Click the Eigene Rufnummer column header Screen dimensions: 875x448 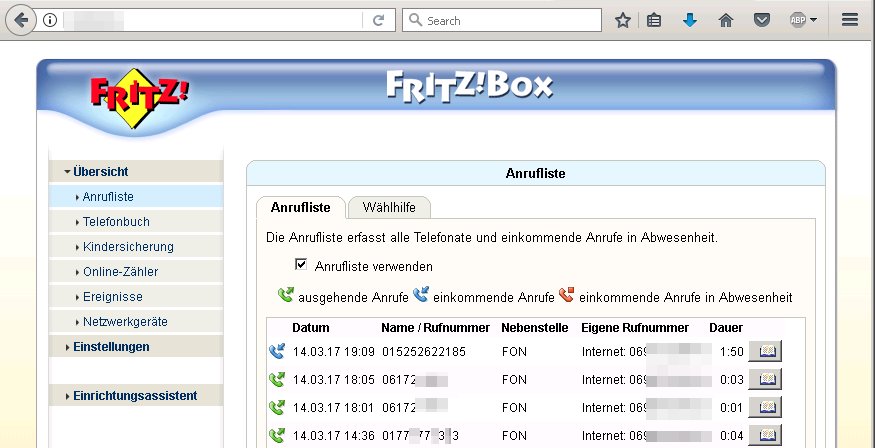point(635,327)
